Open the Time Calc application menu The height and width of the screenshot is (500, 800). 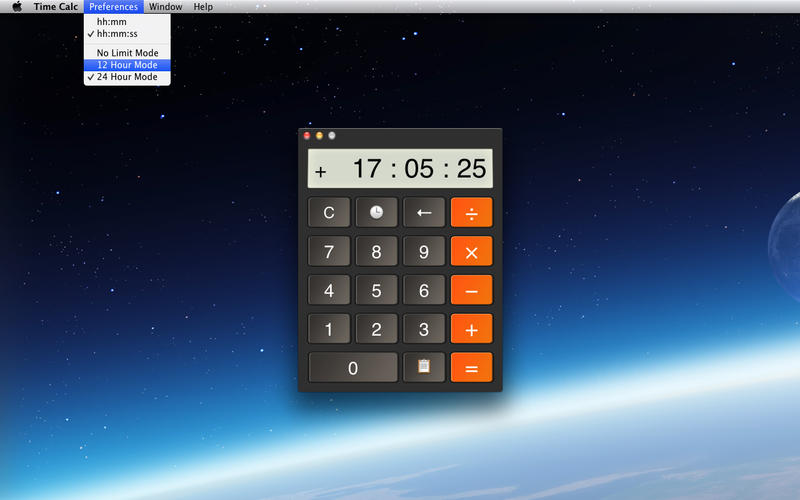pos(56,7)
